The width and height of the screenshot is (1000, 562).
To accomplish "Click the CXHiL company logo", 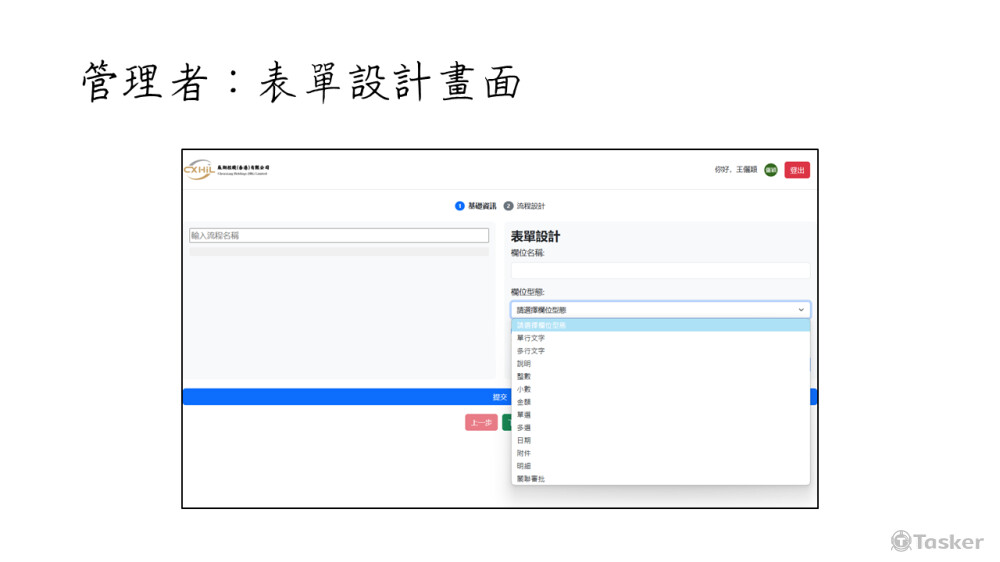I will 227,170.
